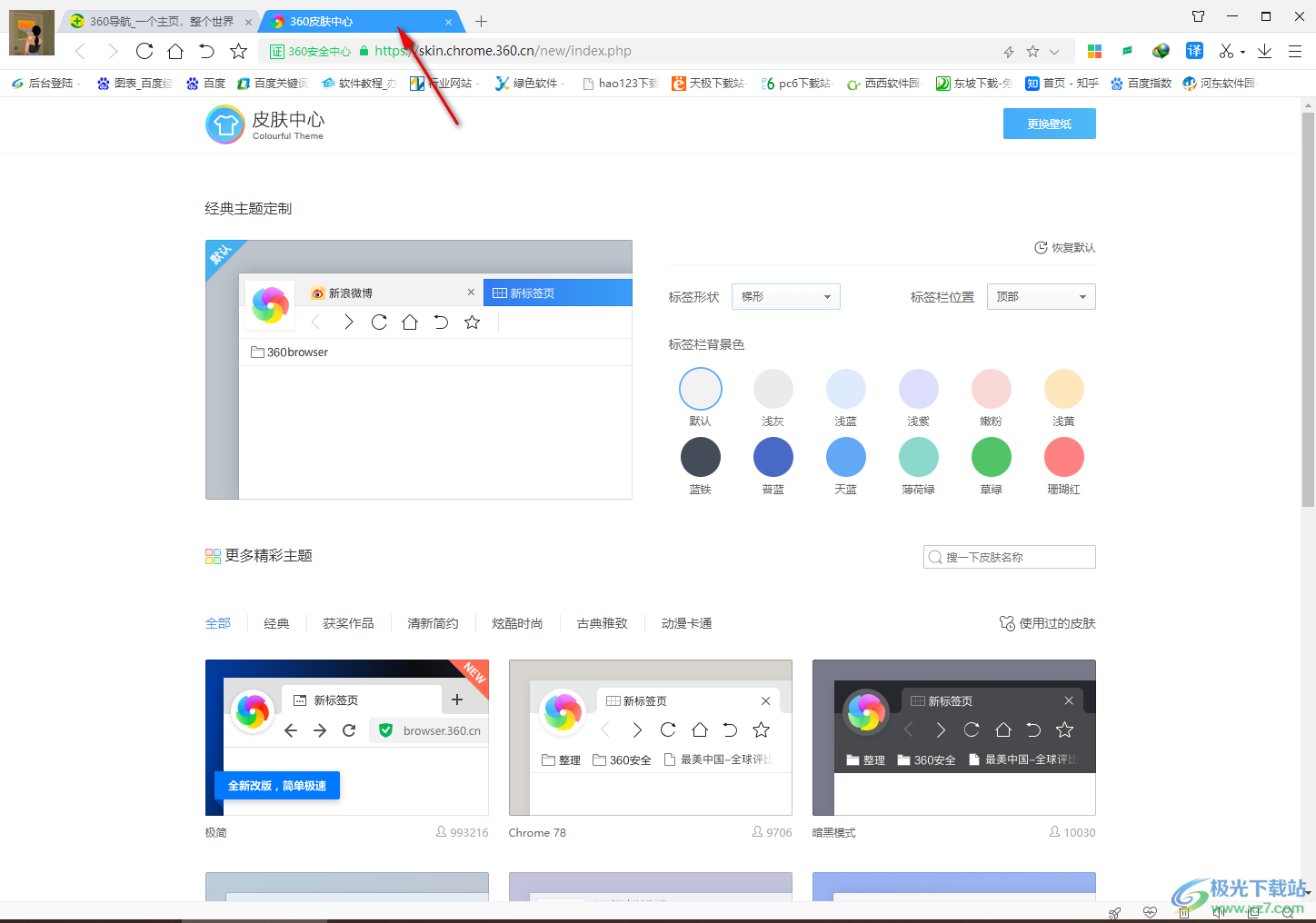This screenshot has height=923, width=1316.
Task: Open the translate extension icon
Action: 1194,51
